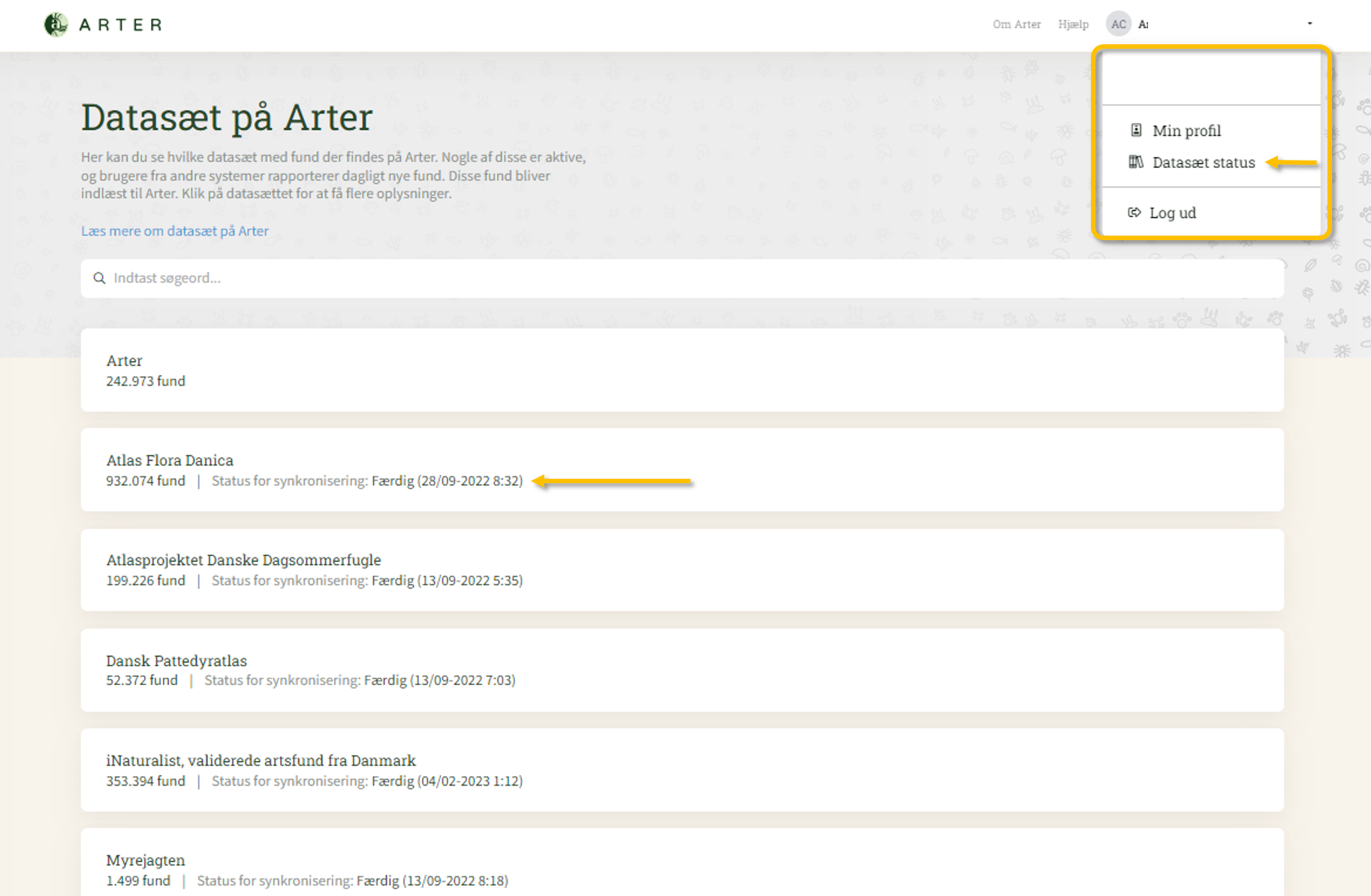Image resolution: width=1371 pixels, height=896 pixels.
Task: Click Færdig (13/09-2022 7:03) status text
Action: 439,681
